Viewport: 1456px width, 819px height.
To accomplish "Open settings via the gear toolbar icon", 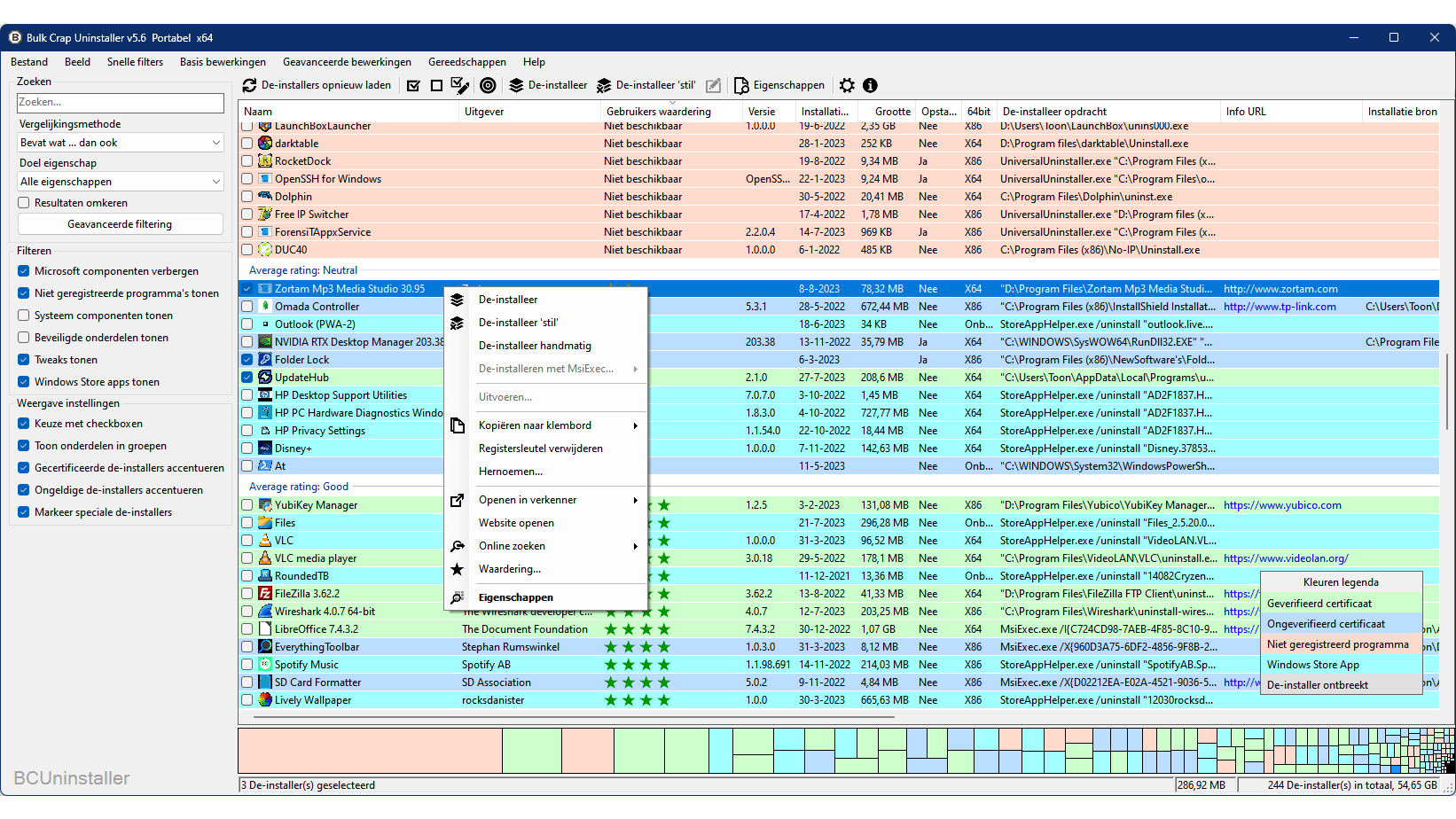I will pyautogui.click(x=847, y=86).
